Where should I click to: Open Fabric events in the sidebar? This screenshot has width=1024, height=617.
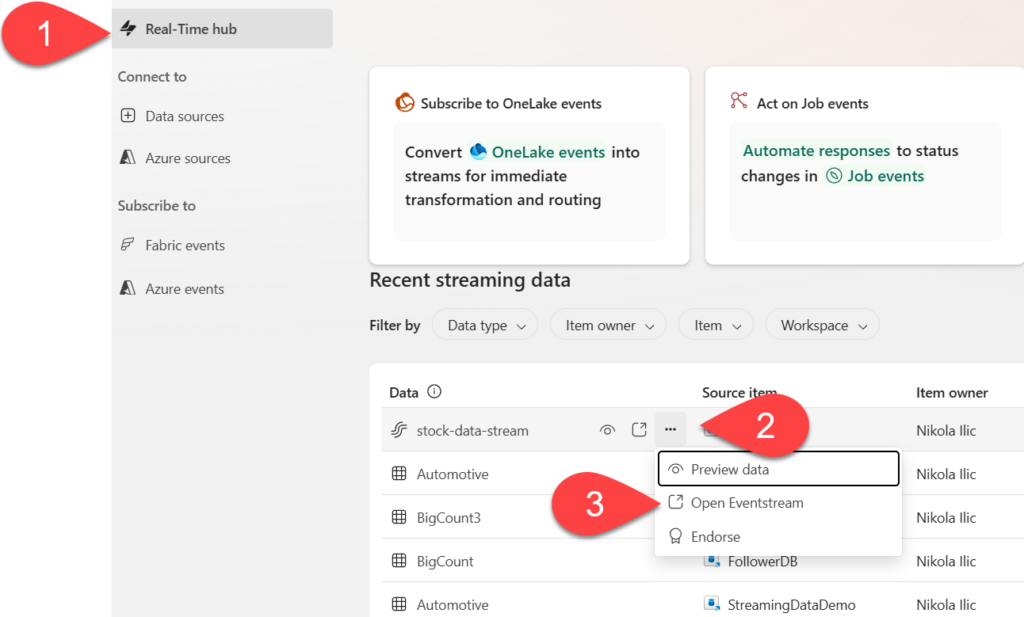tap(184, 245)
